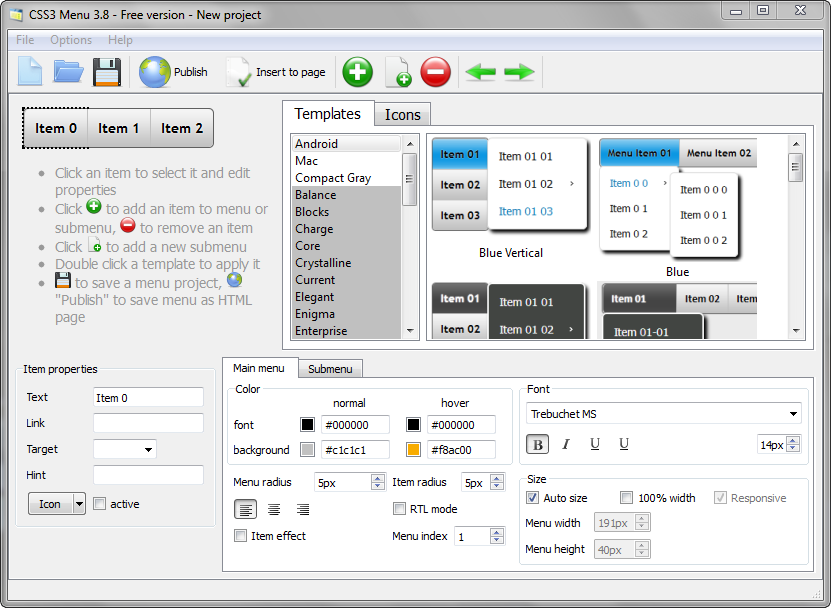This screenshot has height=608, width=831.
Task: Pick the orange hover background color swatch
Action: coord(413,450)
